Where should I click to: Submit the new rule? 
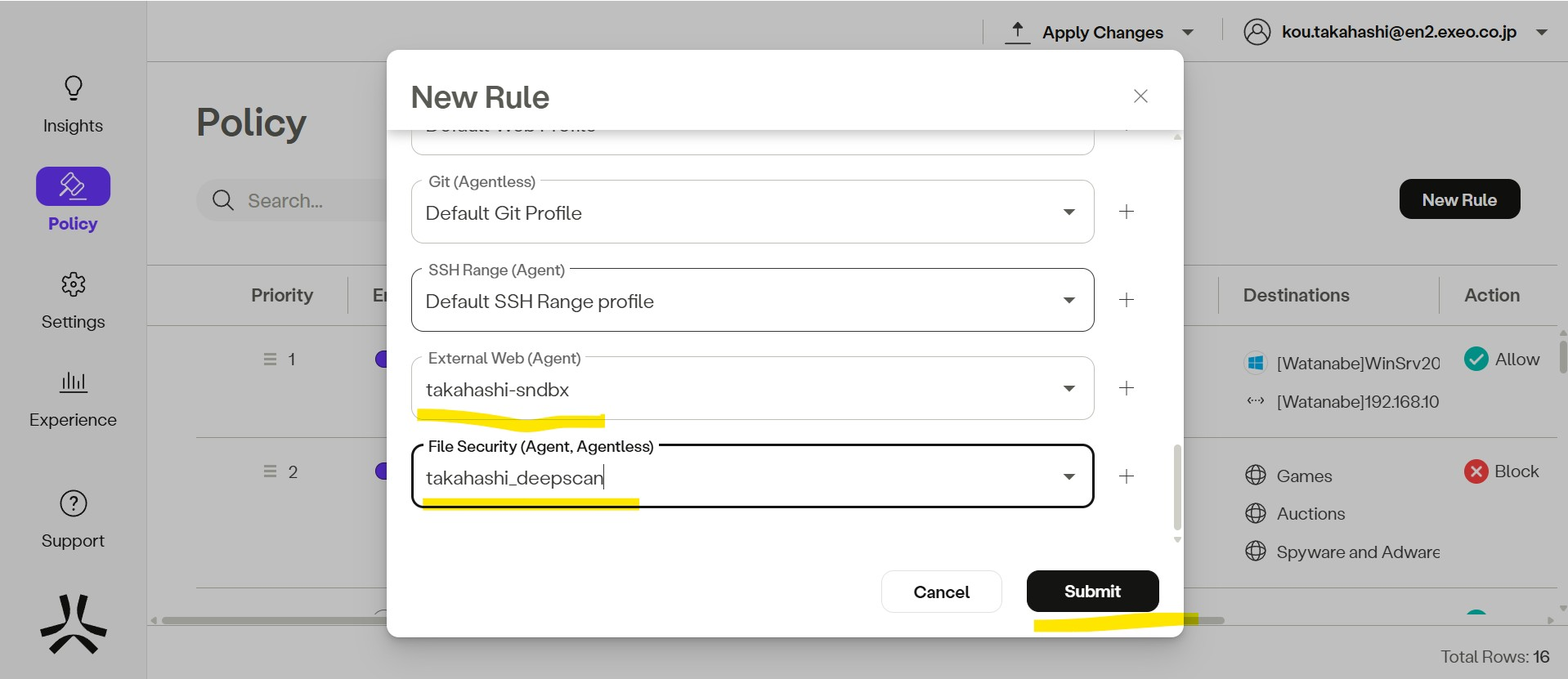[1092, 592]
